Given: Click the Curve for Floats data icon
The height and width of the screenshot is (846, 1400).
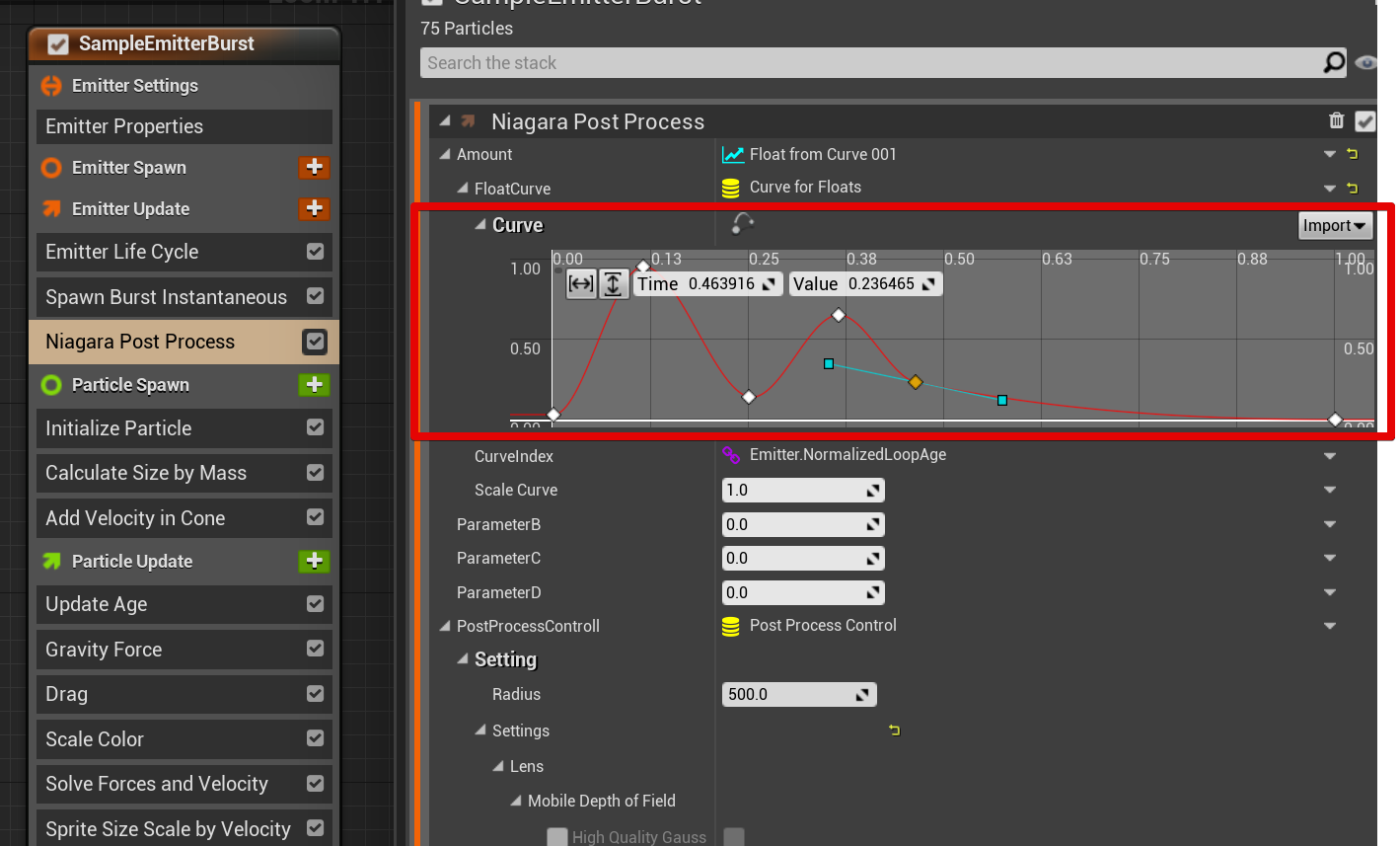Looking at the screenshot, I should tap(731, 188).
